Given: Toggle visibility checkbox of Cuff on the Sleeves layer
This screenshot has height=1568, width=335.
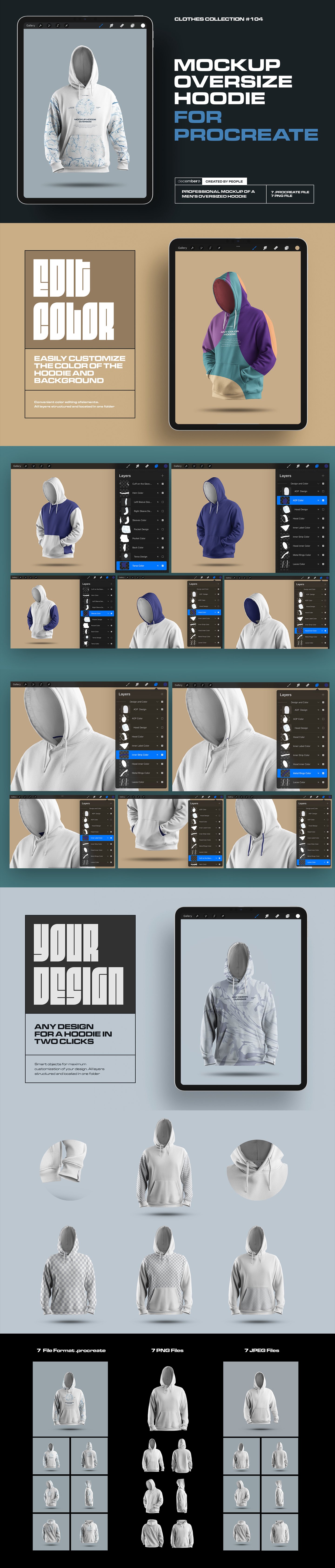Looking at the screenshot, I should pyautogui.click(x=163, y=484).
